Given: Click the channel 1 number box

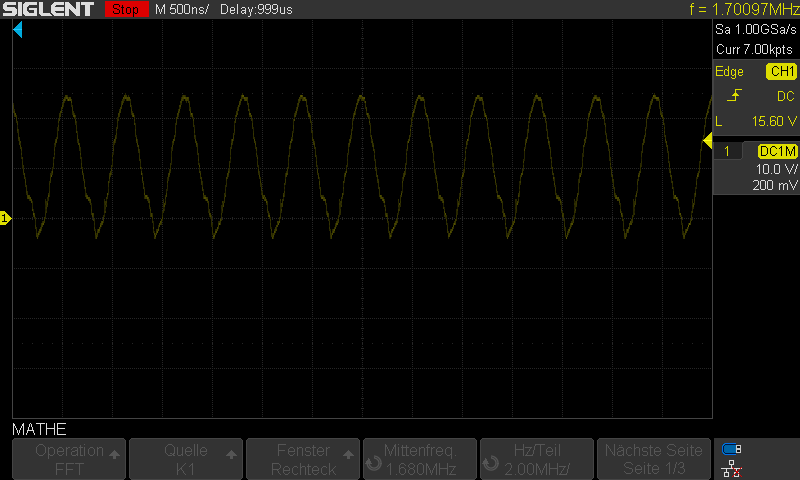Looking at the screenshot, I should pyautogui.click(x=727, y=151).
